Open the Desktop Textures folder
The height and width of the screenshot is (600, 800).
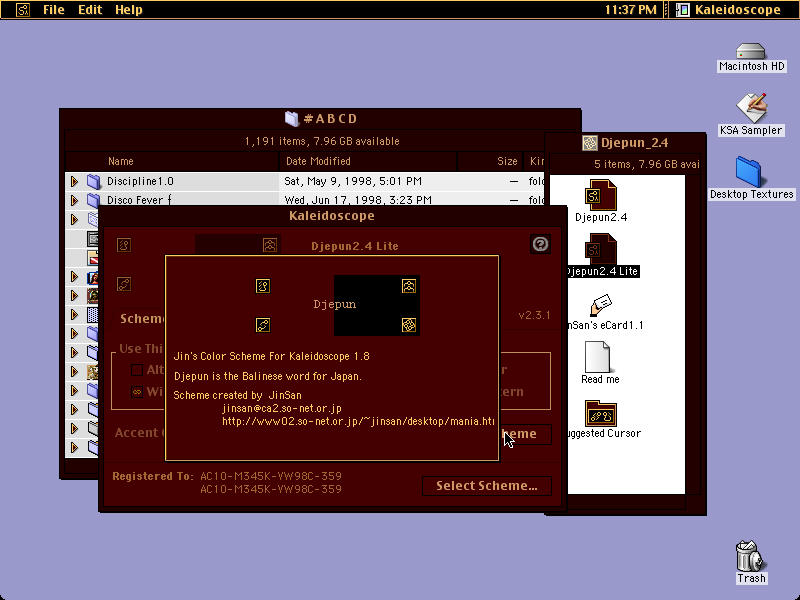[x=748, y=172]
